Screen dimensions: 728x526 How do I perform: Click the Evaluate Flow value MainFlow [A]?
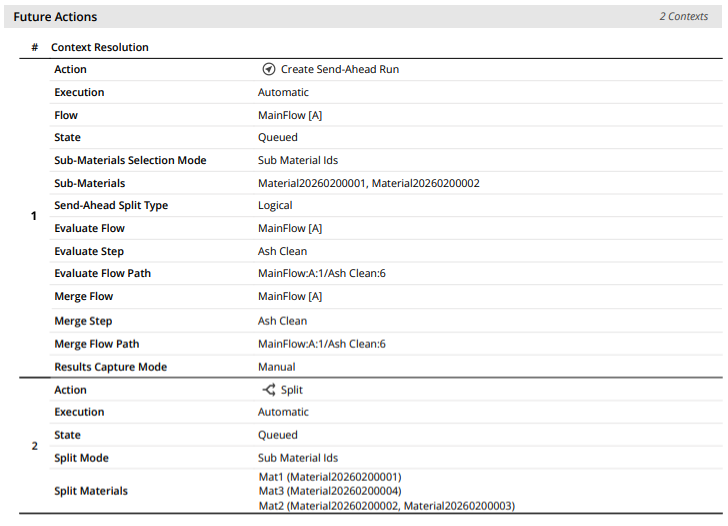290,228
